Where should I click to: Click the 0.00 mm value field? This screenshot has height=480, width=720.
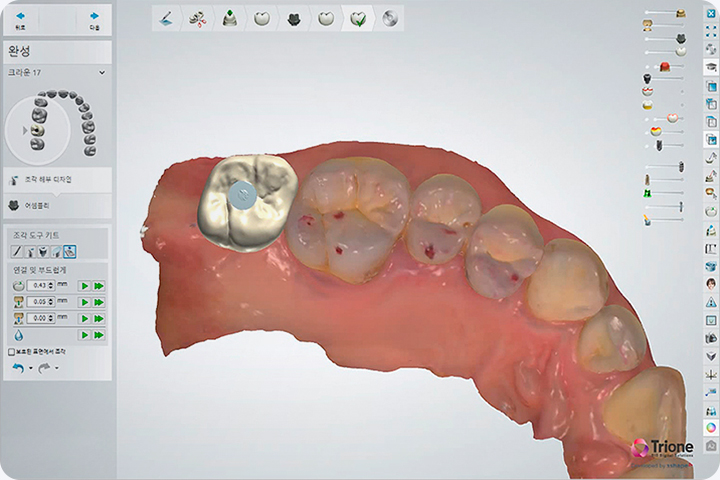tap(39, 318)
